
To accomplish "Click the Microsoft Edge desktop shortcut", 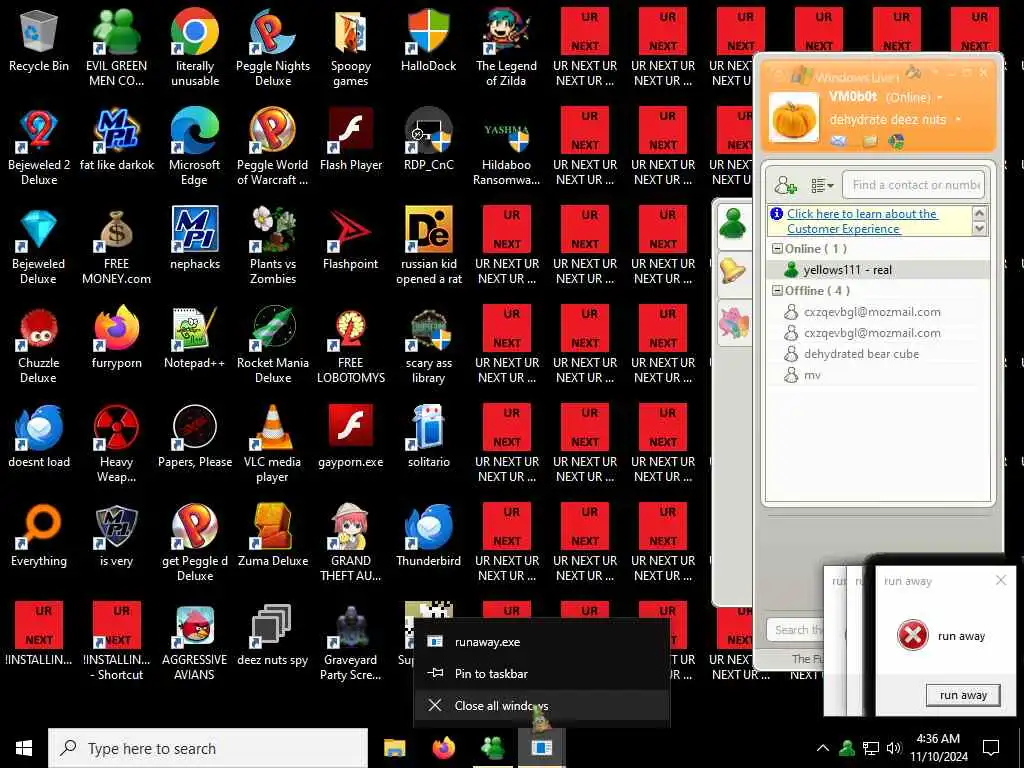I will point(195,148).
